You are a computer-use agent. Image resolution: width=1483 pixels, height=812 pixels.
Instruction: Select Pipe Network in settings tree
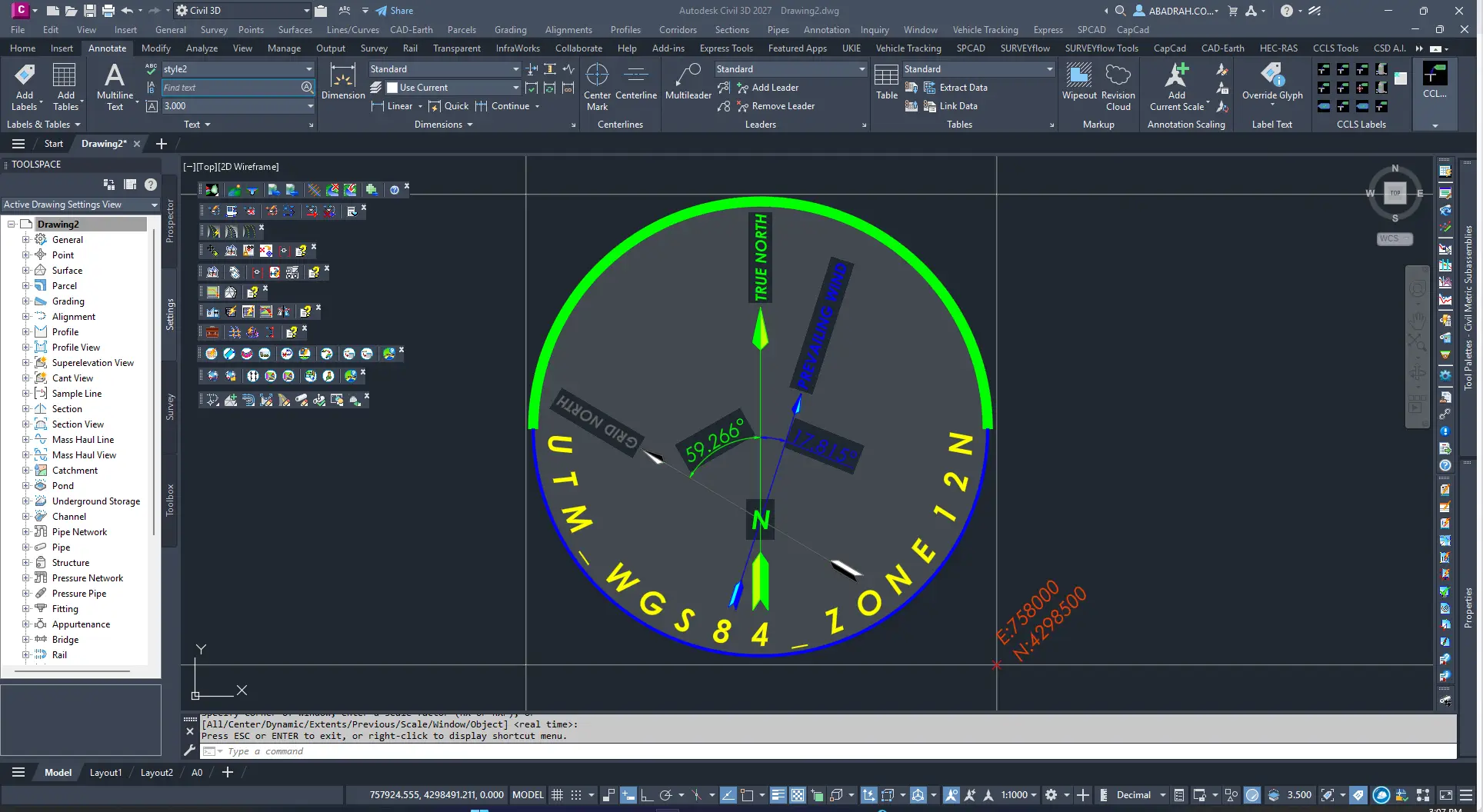(79, 532)
